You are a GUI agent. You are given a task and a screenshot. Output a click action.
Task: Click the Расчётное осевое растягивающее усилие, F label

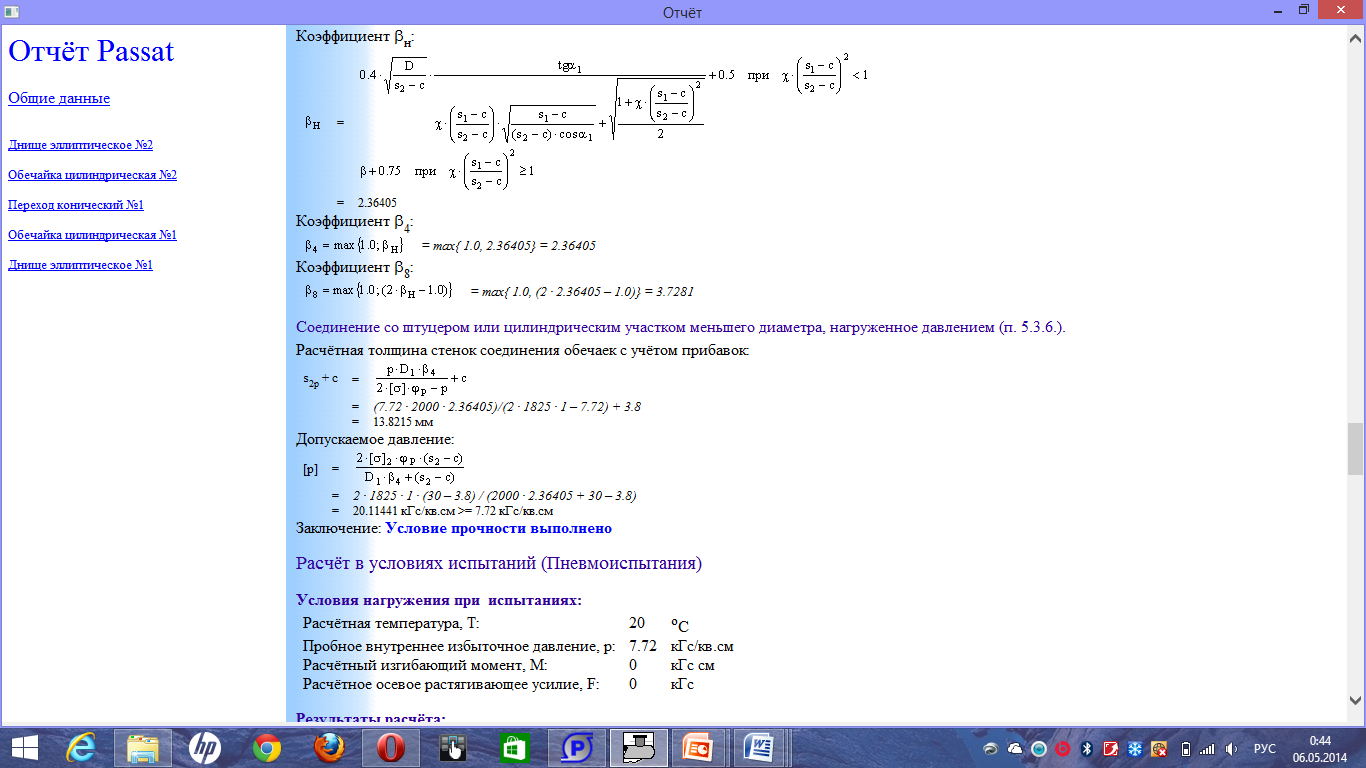[450, 685]
